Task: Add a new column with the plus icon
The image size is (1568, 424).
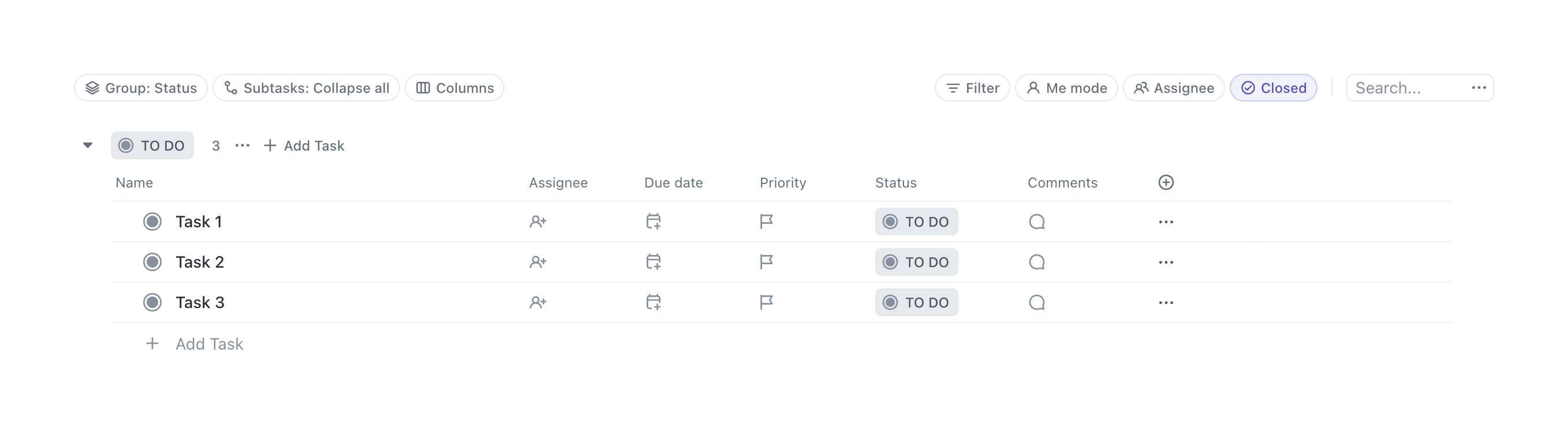Action: point(1166,182)
